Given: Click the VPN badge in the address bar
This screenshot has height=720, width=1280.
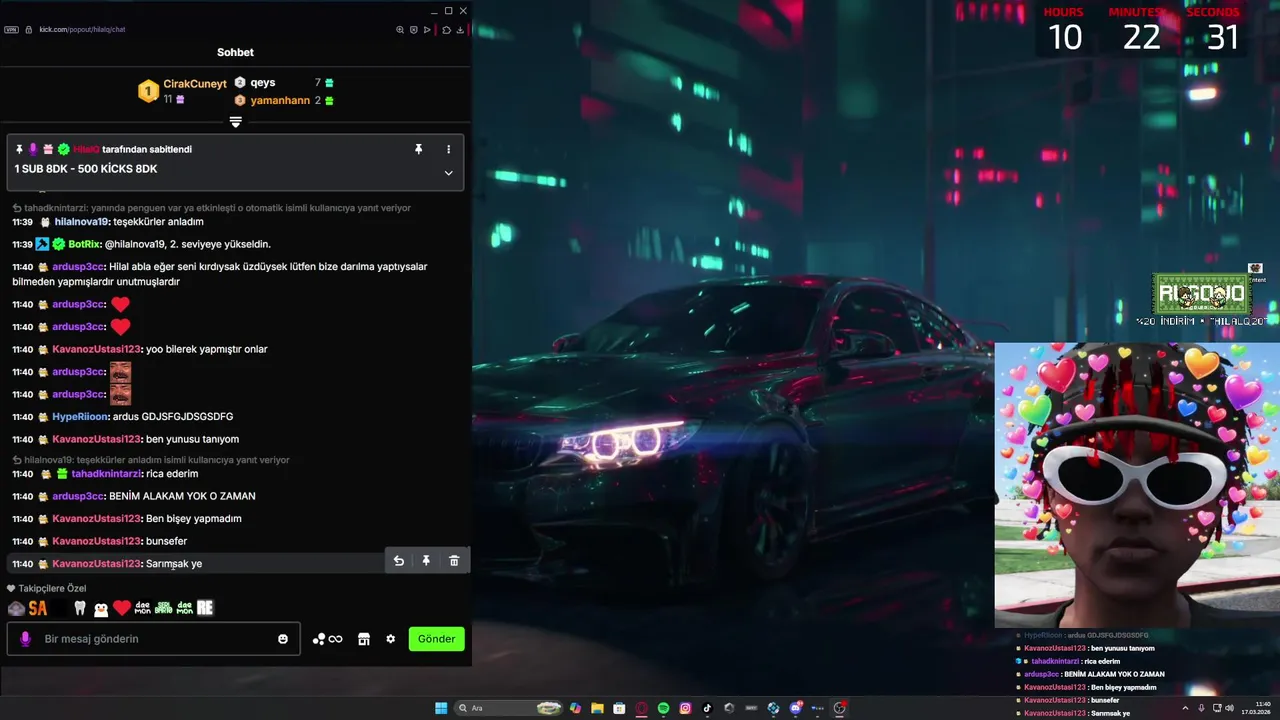Looking at the screenshot, I should point(11,30).
